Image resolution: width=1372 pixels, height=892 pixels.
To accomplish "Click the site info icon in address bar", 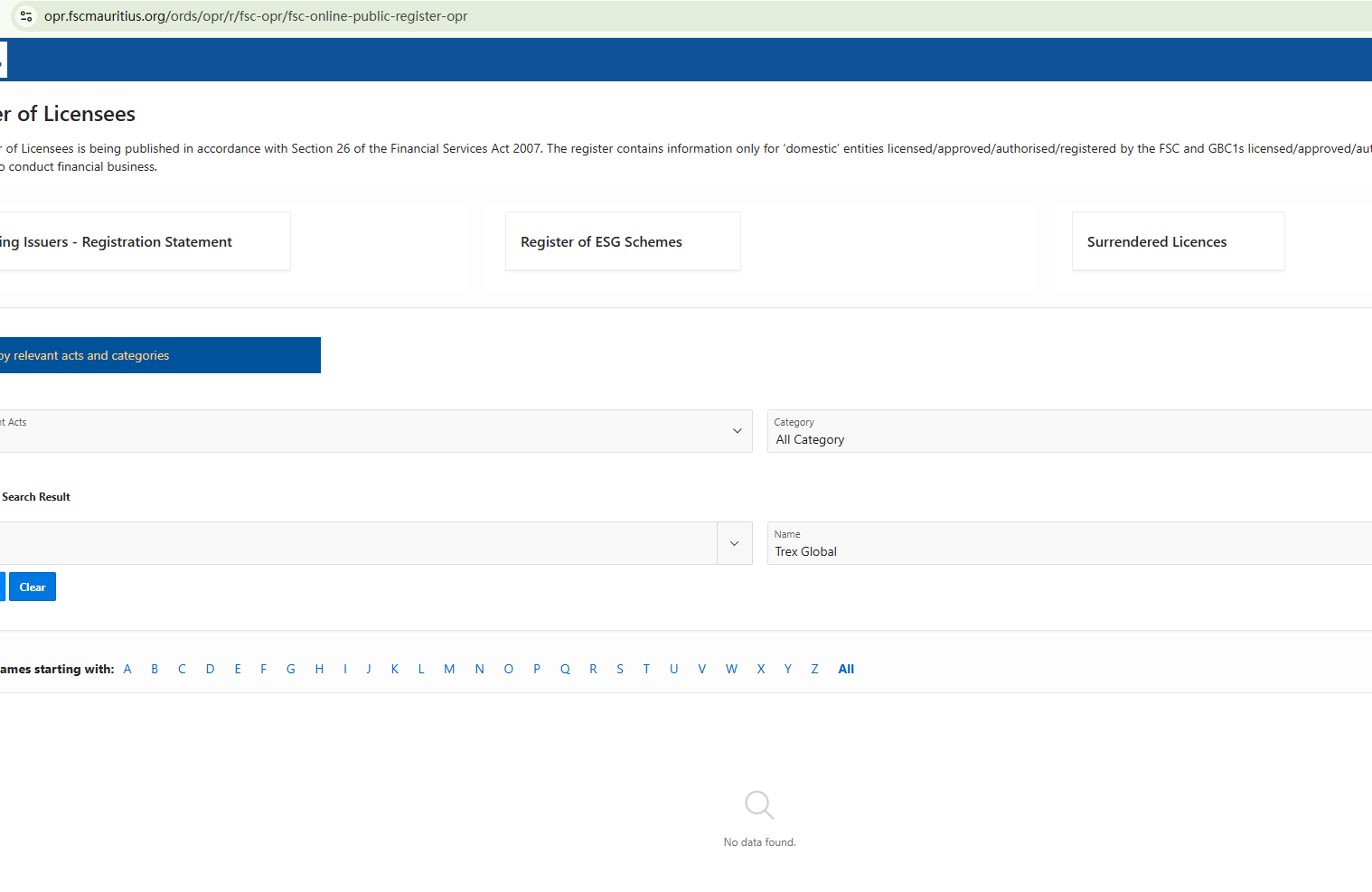I will point(26,16).
